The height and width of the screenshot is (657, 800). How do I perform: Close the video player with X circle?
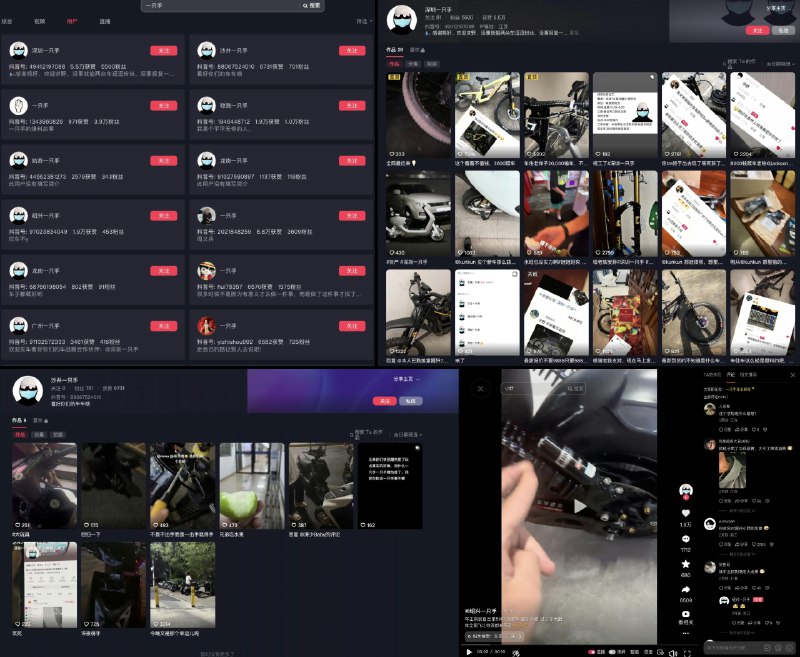(480, 389)
